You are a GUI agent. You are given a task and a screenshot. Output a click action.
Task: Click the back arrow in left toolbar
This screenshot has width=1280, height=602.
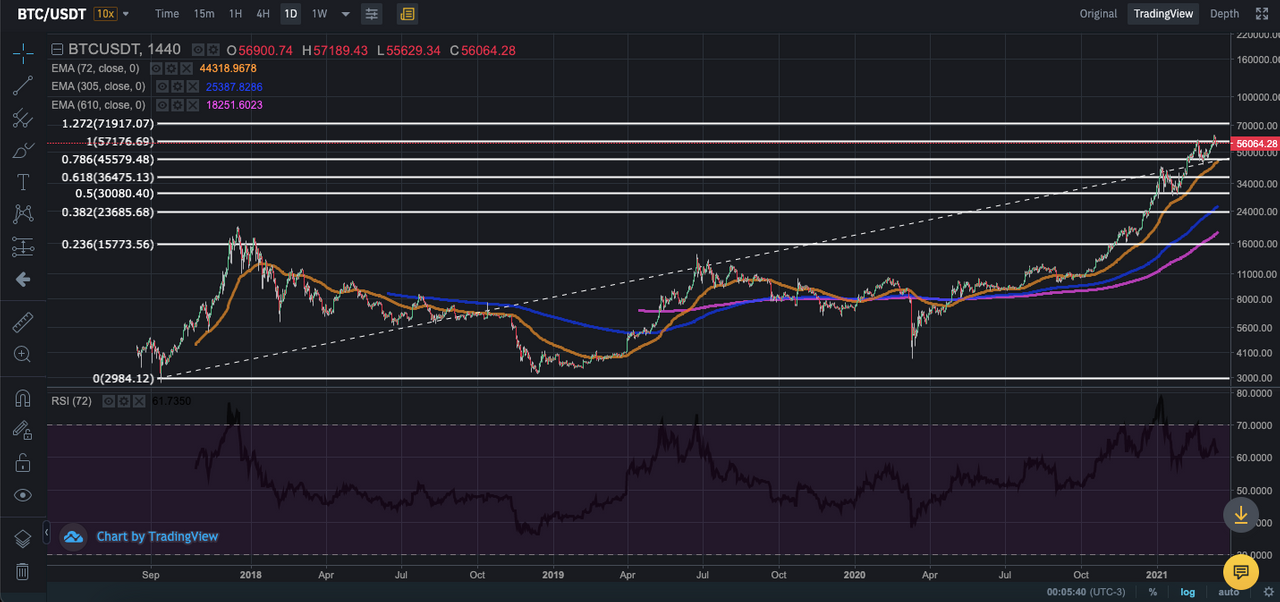[x=23, y=278]
